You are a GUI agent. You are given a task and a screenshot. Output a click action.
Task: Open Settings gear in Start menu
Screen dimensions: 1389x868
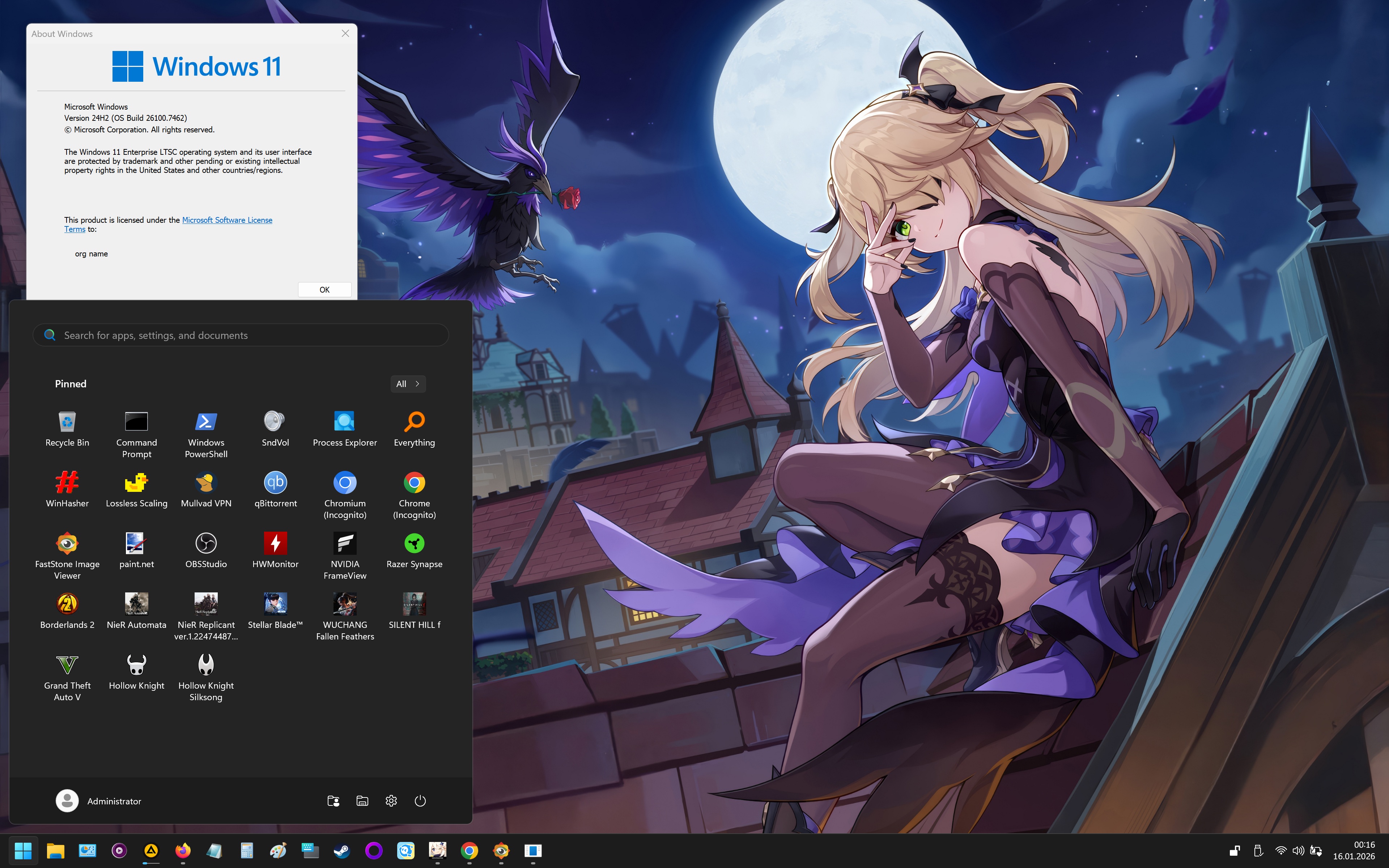(391, 801)
